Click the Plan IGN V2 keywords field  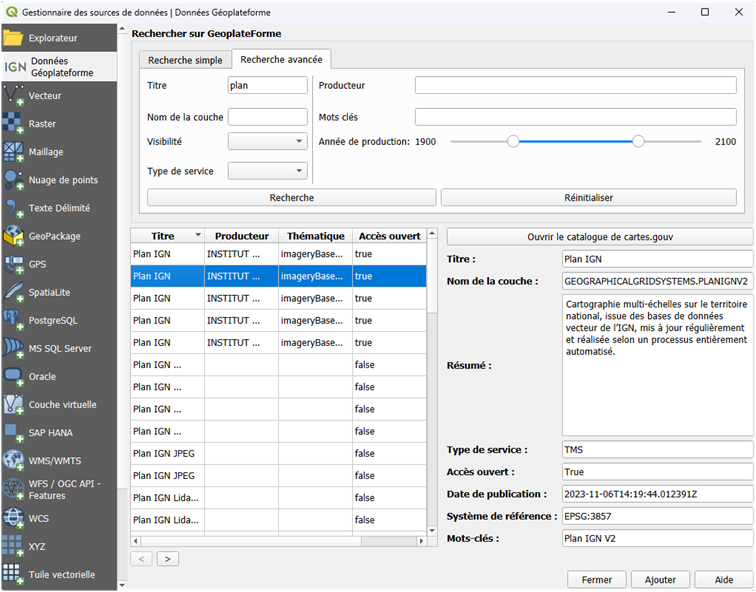[x=658, y=538]
